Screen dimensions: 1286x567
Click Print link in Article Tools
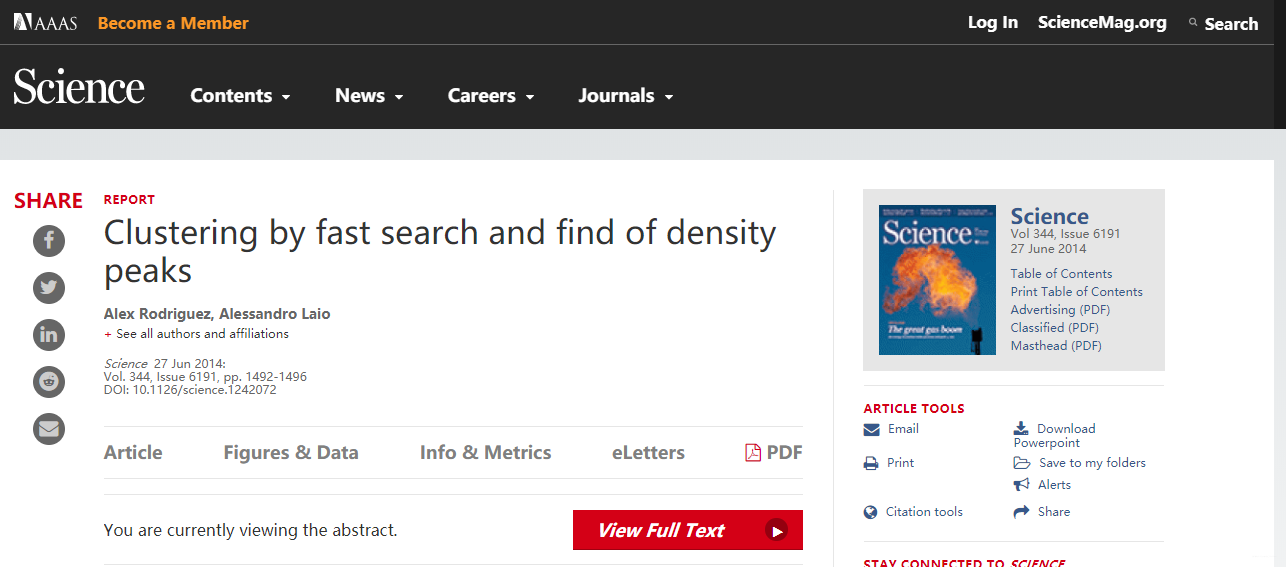click(900, 463)
